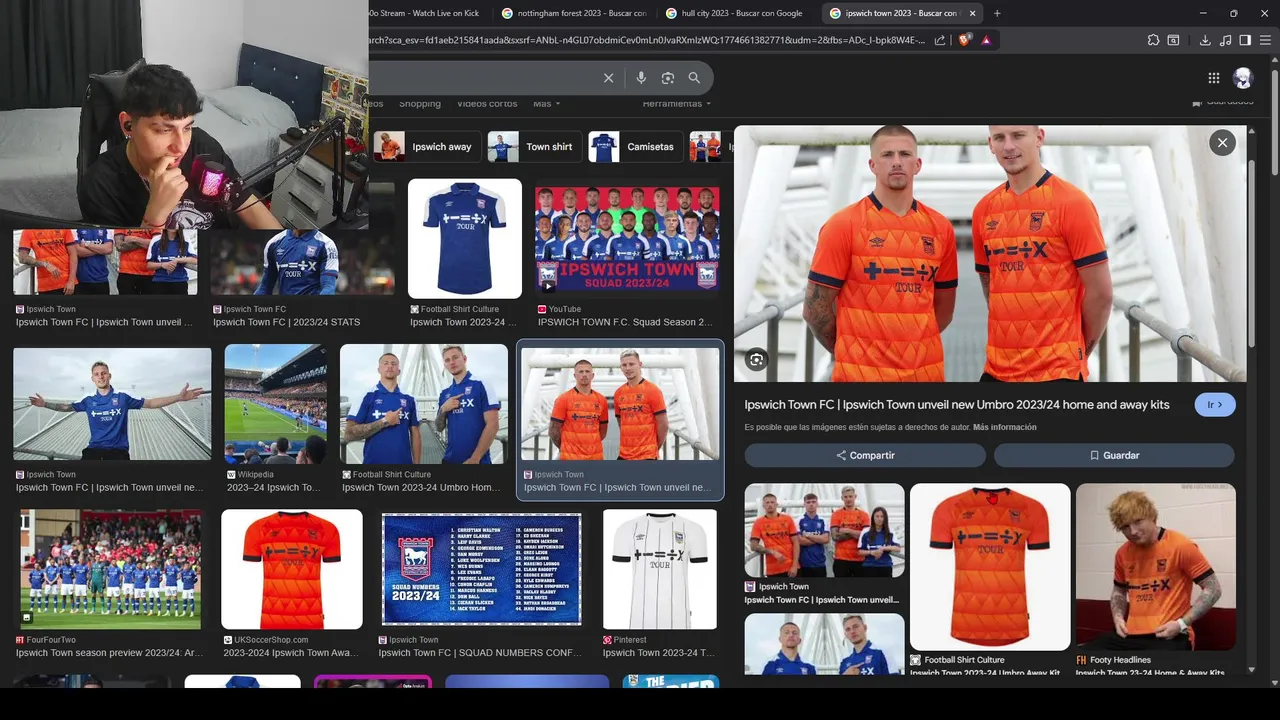Open the player with arms outstretched thumbnail
The image size is (1280, 720).
(x=112, y=404)
